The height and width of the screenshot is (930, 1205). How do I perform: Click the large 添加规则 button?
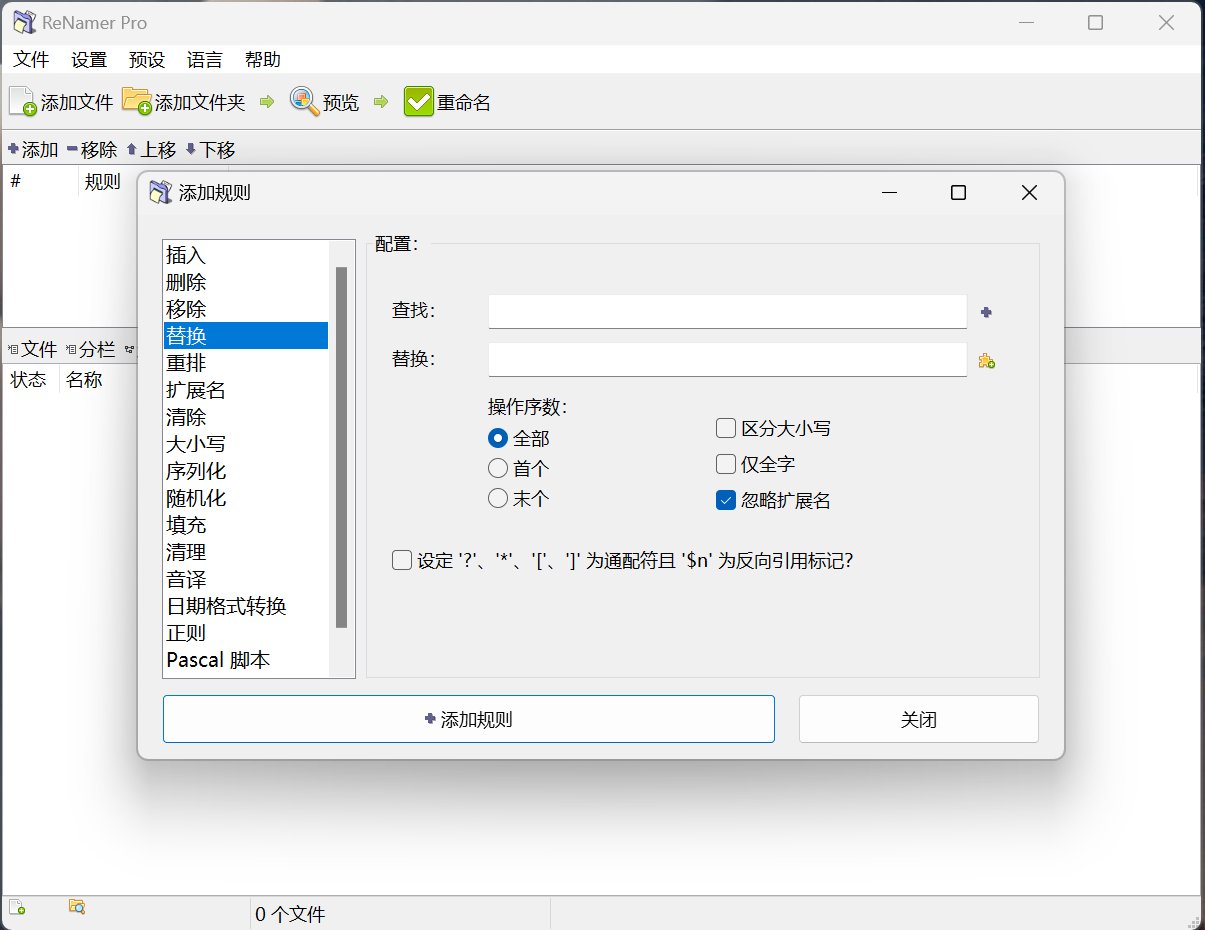pos(469,719)
